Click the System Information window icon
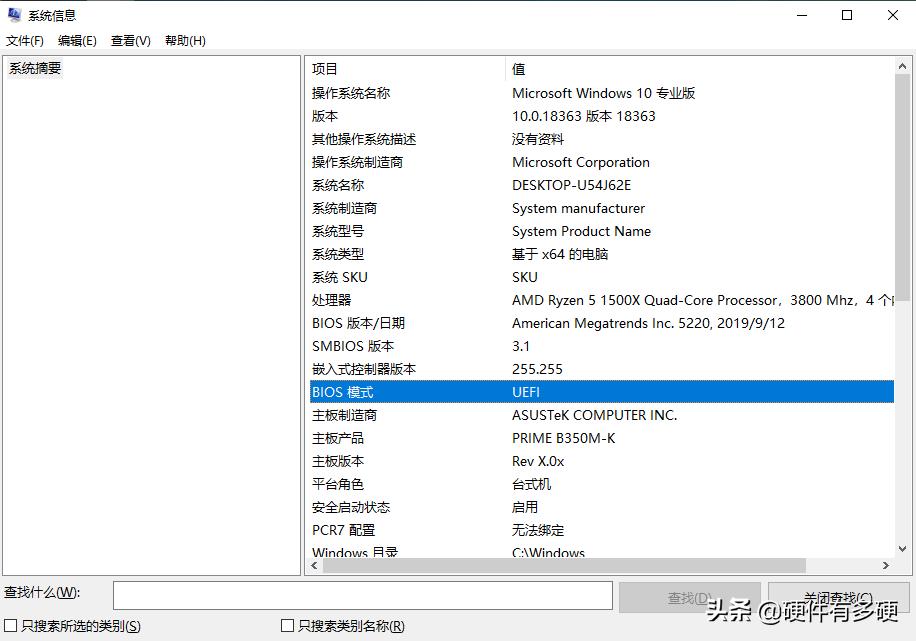This screenshot has width=916, height=641. tap(13, 14)
